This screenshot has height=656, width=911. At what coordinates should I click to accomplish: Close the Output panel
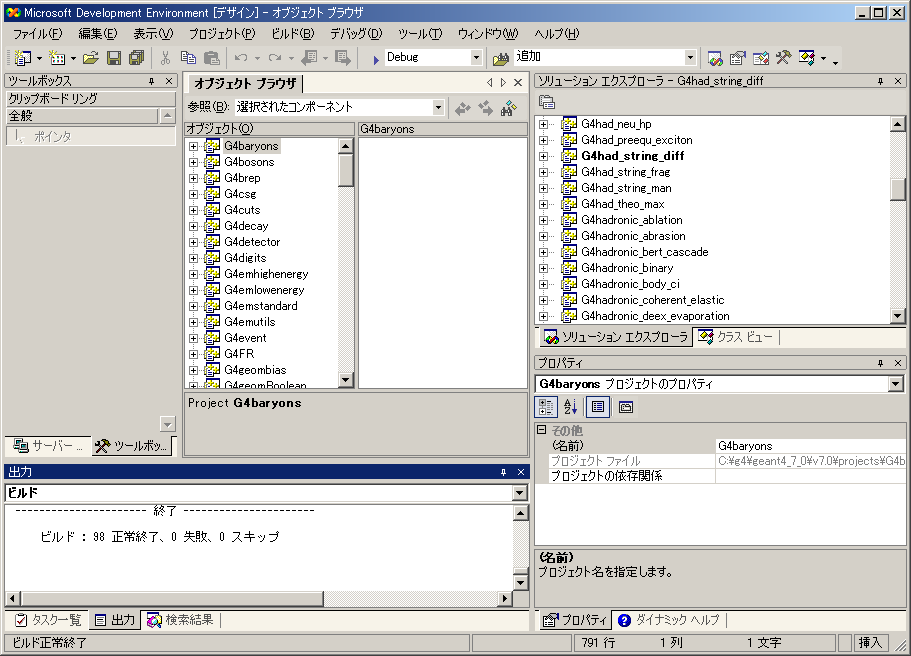[x=521, y=472]
